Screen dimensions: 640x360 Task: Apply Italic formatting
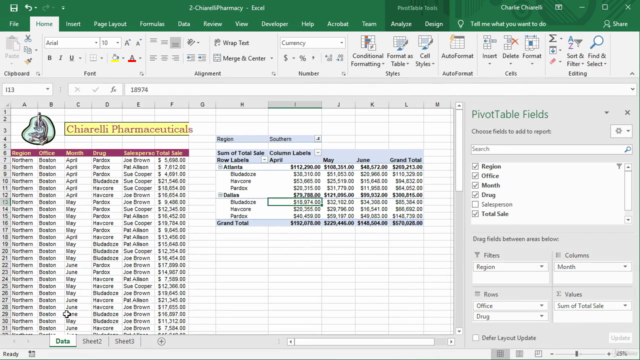60,58
